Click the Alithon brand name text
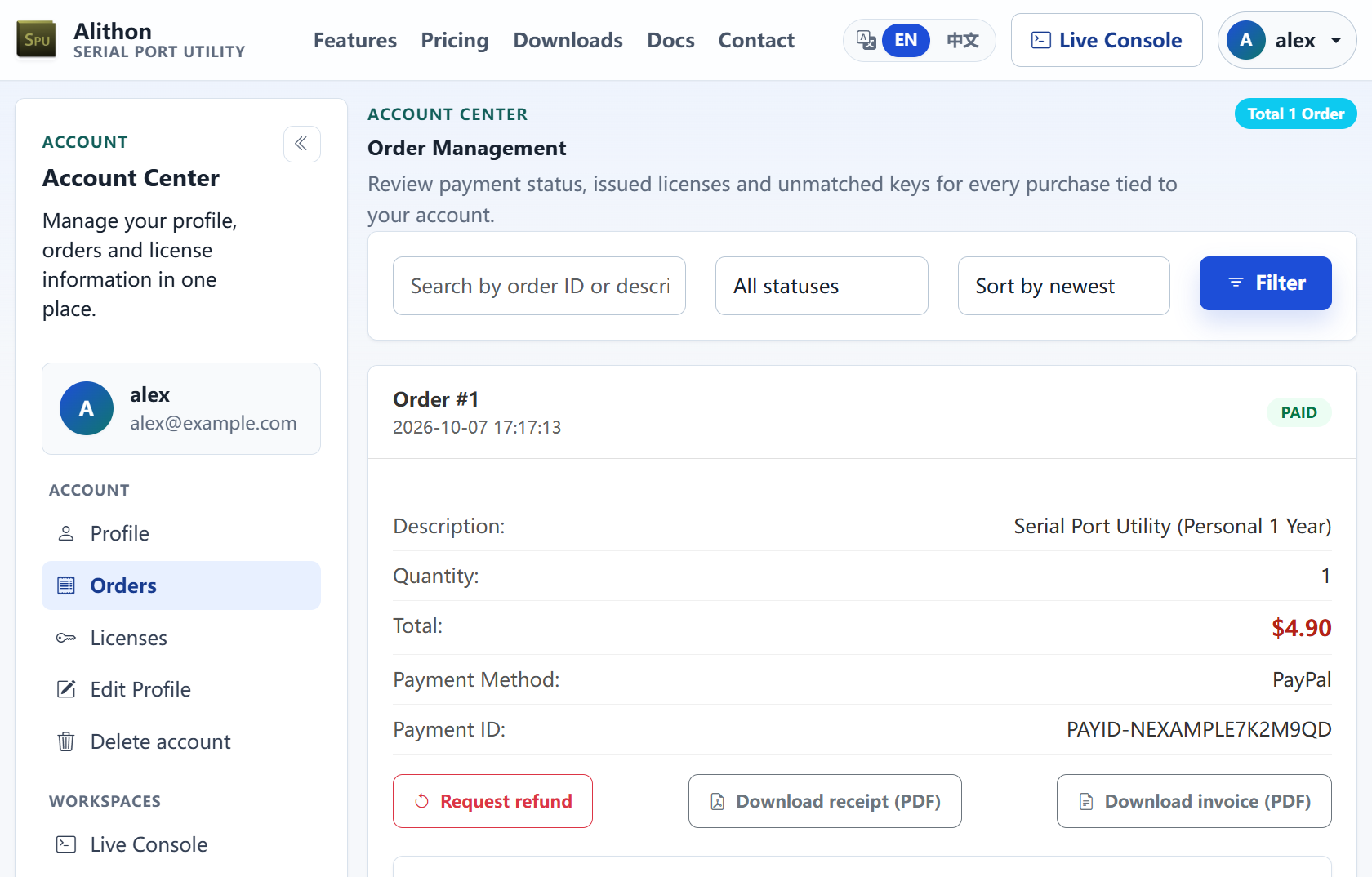The width and height of the screenshot is (1372, 877). pos(113,31)
